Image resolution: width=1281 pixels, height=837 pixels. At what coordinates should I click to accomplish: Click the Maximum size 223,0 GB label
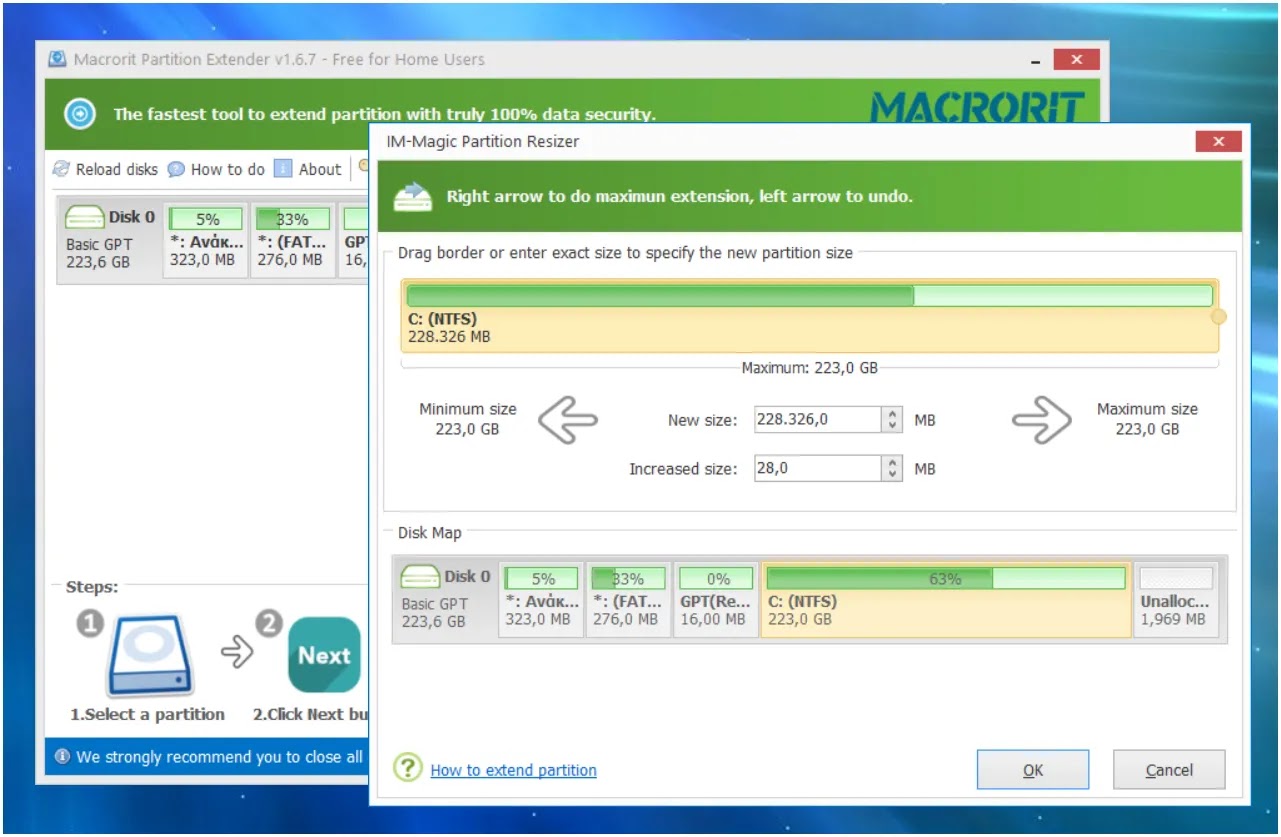click(x=1147, y=419)
